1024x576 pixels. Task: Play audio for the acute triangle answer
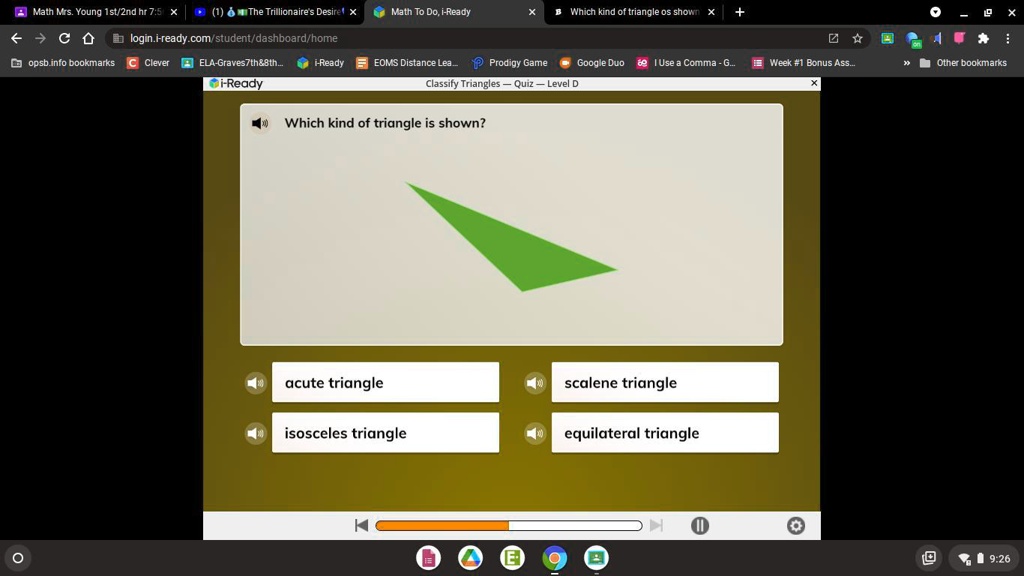(255, 382)
